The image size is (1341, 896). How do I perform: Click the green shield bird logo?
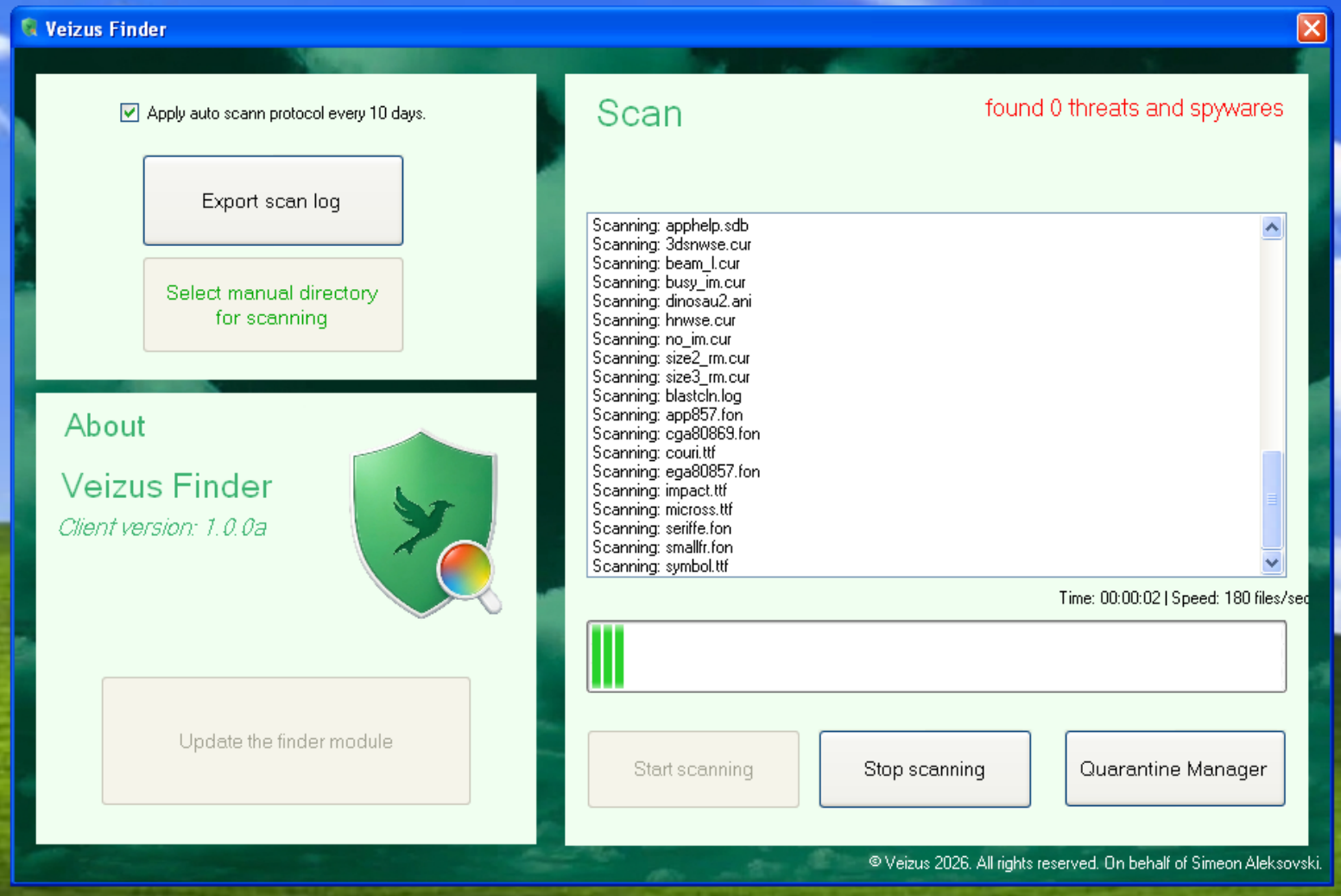point(426,523)
